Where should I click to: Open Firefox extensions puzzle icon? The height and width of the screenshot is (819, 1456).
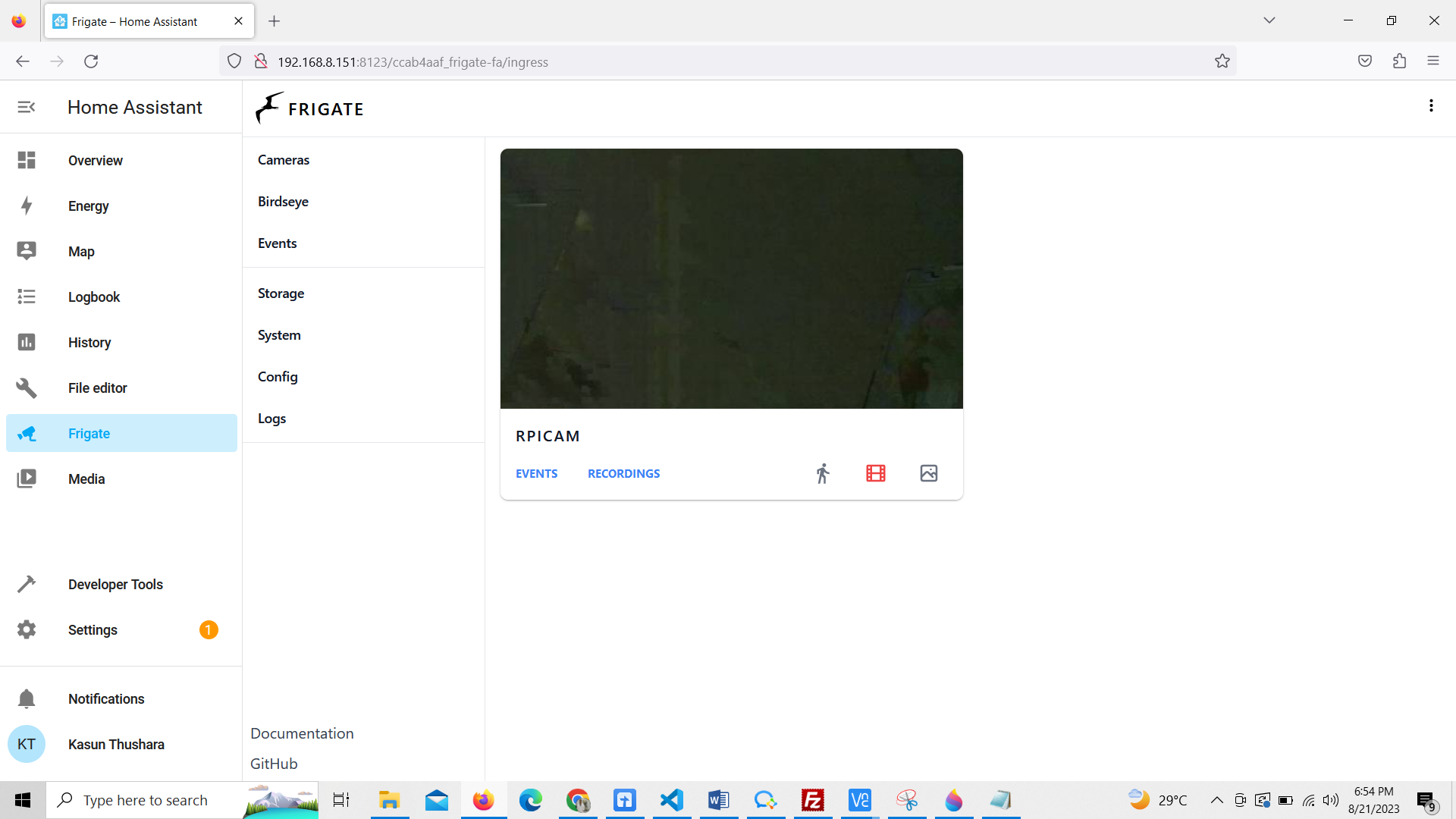1399,61
